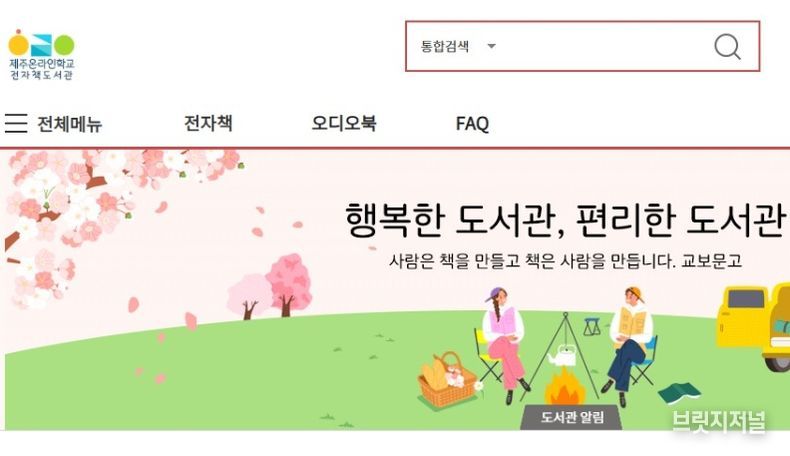790x456 pixels.
Task: Open the hamburger menu icon
Action: click(x=16, y=123)
